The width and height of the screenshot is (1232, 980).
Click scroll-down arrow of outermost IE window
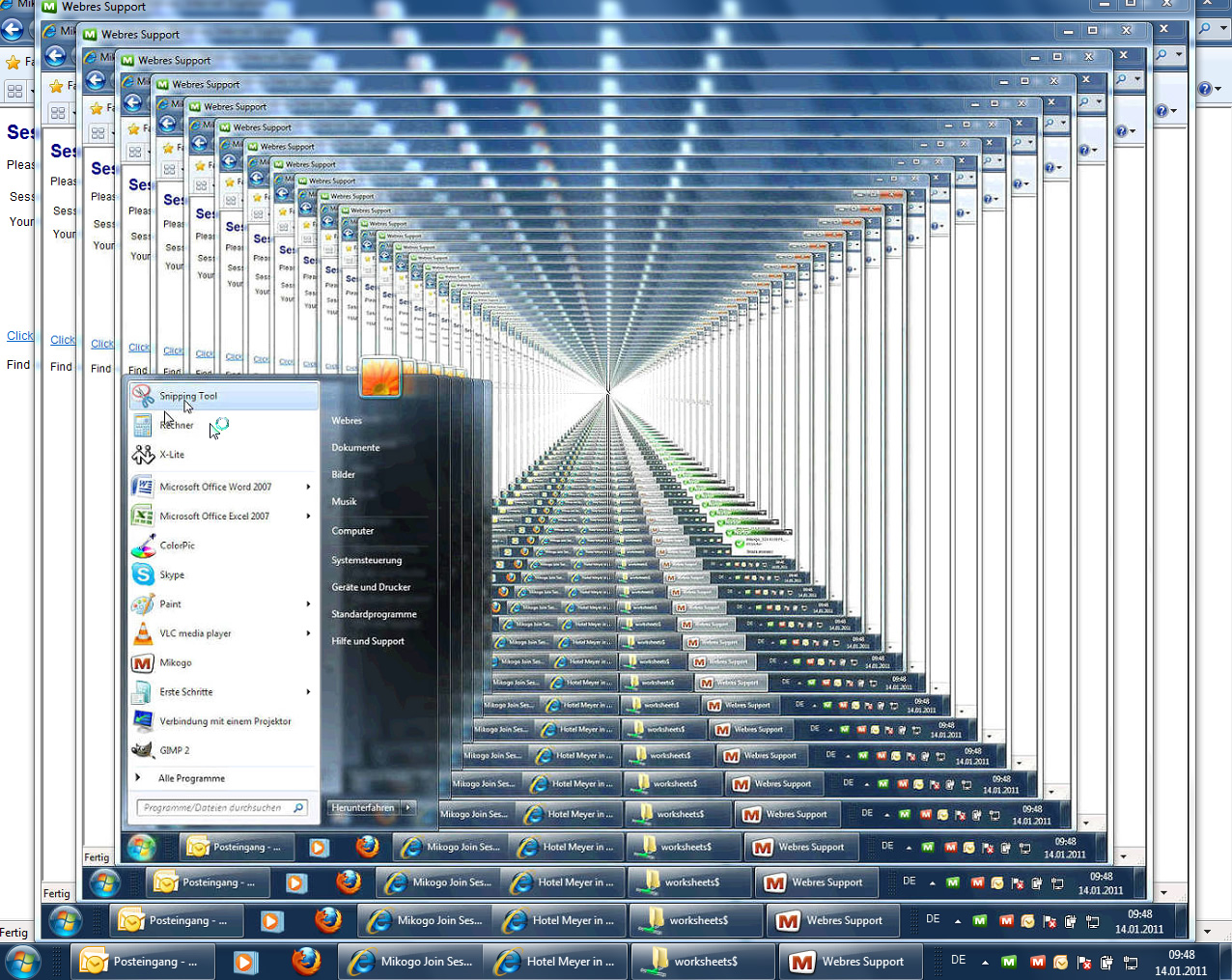[1208, 932]
